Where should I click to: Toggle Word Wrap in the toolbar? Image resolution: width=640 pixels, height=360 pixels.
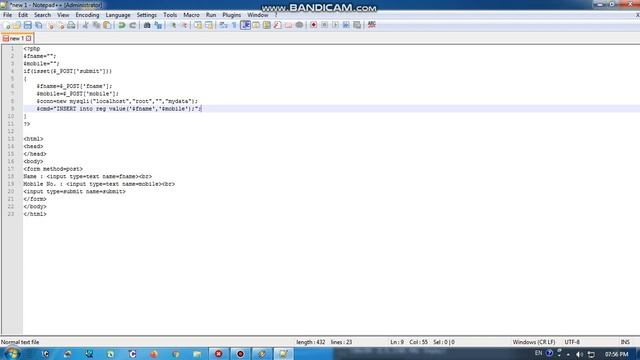click(x=223, y=25)
